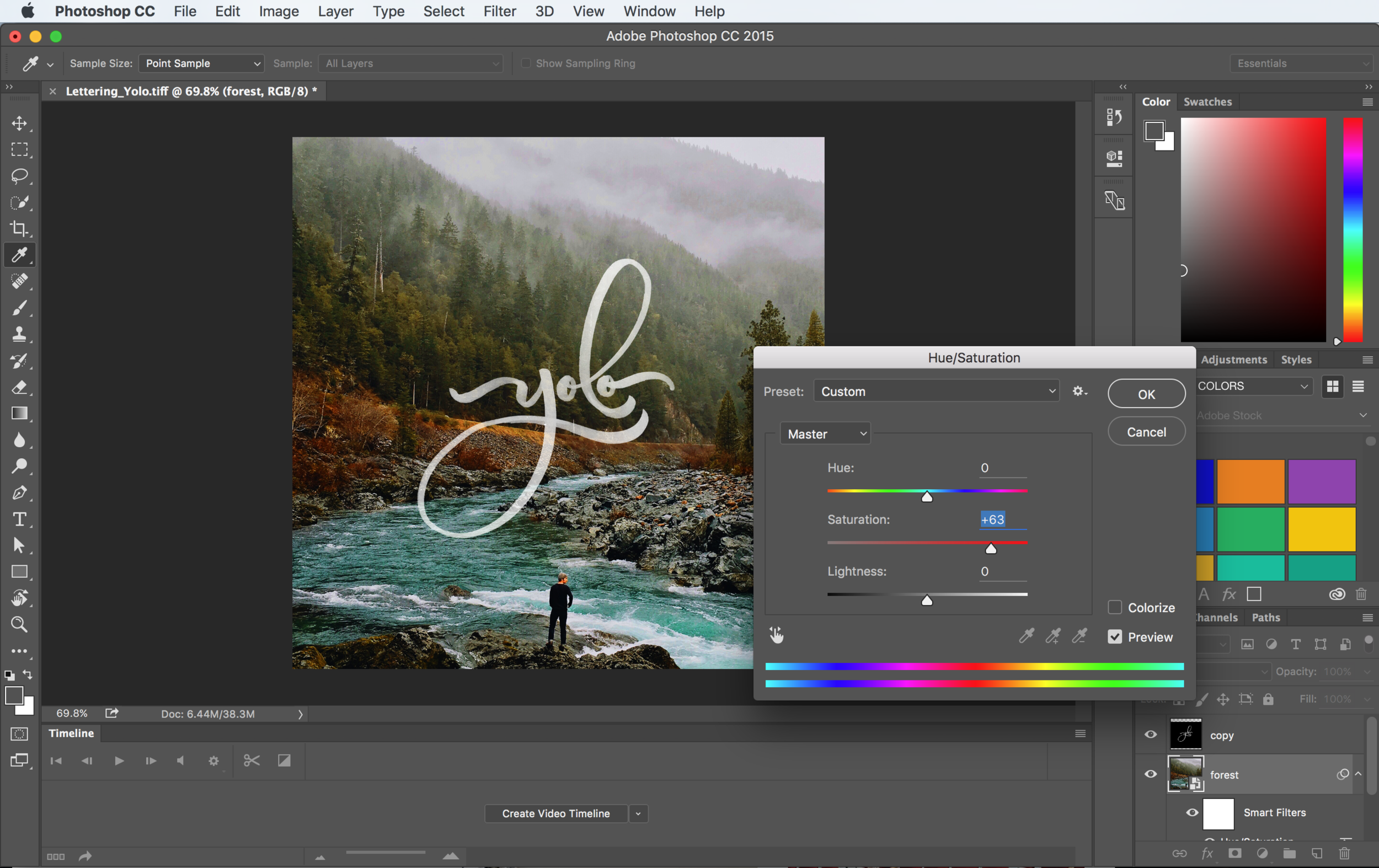Open the Color panel options menu
The image size is (1379, 868).
[1367, 102]
